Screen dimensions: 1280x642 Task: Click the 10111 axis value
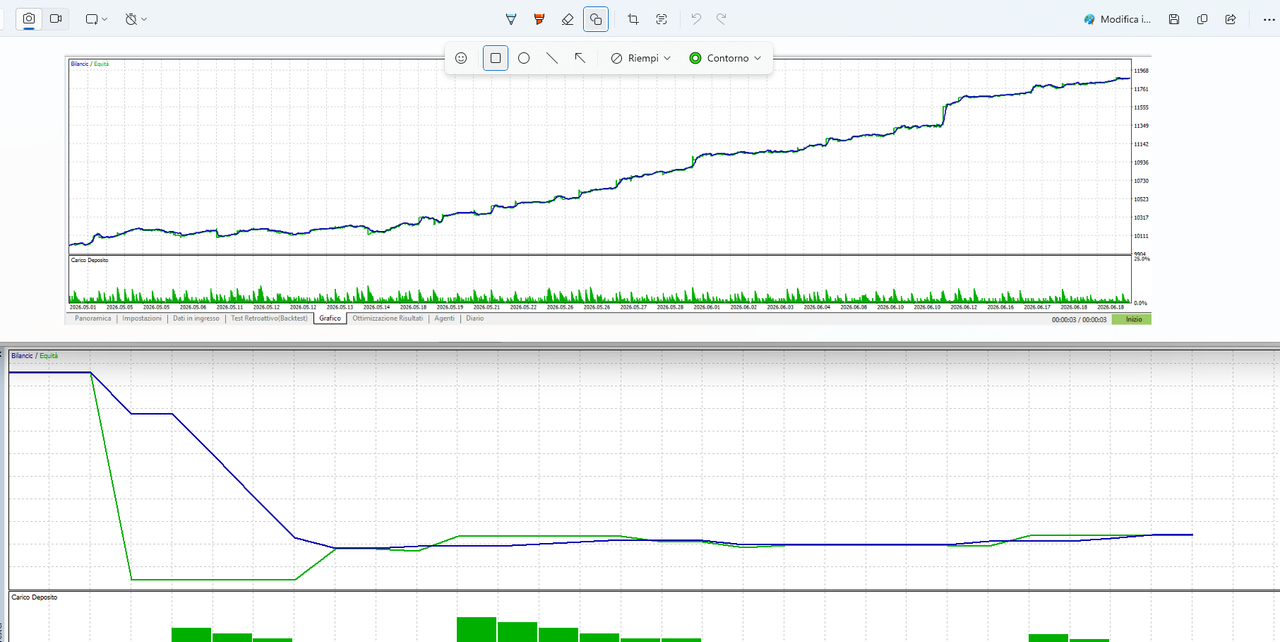click(x=1141, y=236)
